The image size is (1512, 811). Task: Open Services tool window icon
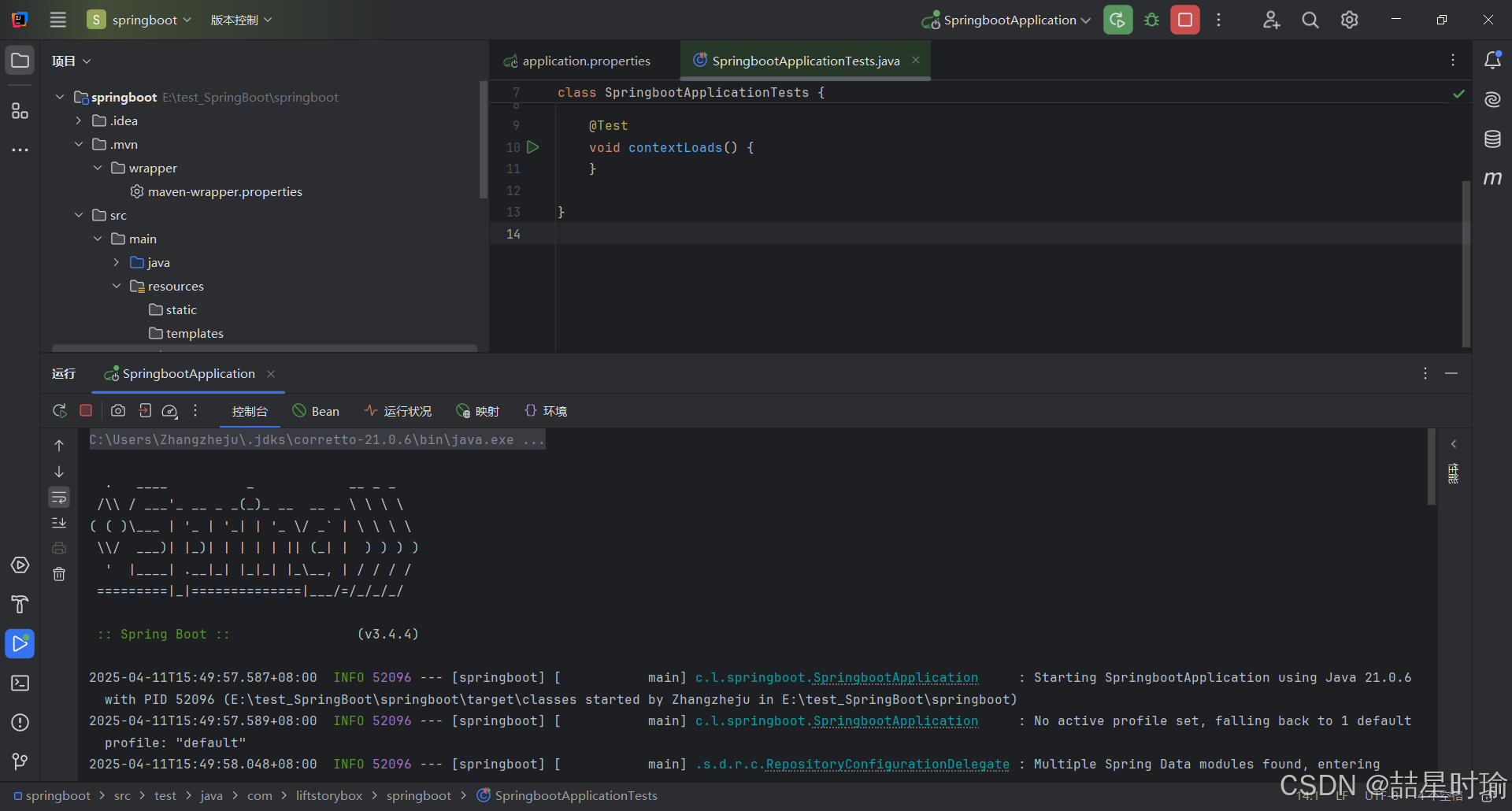pyautogui.click(x=20, y=565)
